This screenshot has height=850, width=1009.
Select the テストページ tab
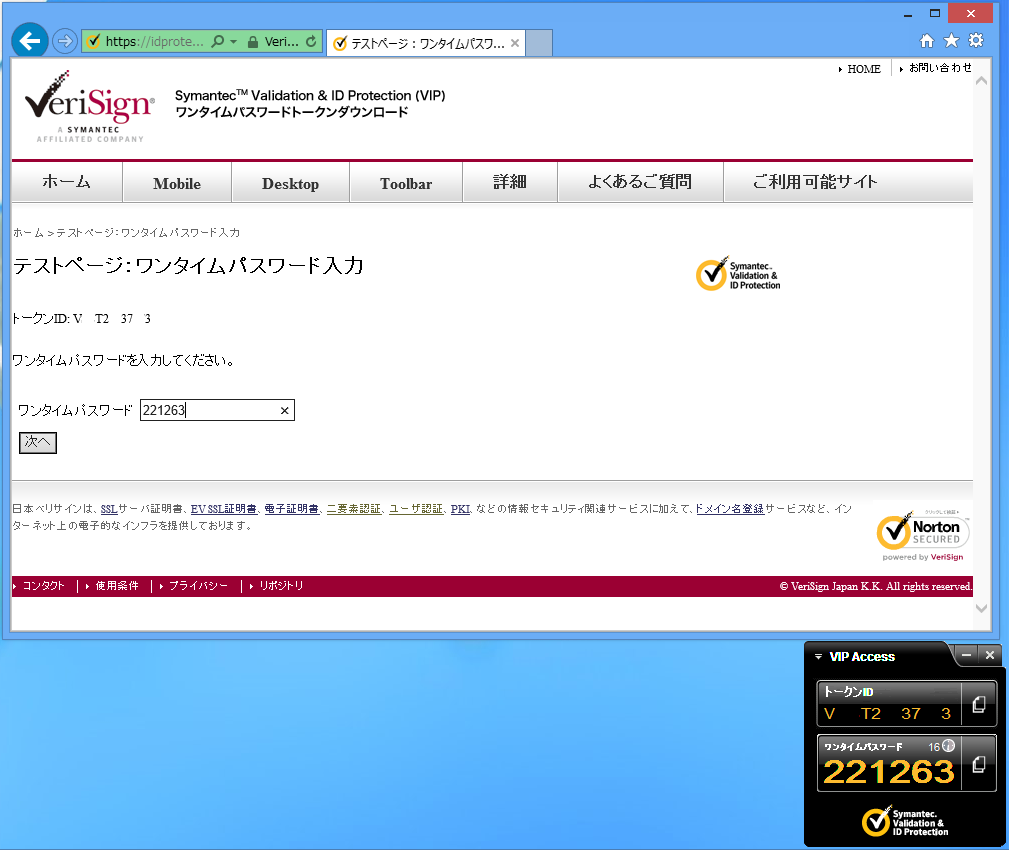click(426, 43)
